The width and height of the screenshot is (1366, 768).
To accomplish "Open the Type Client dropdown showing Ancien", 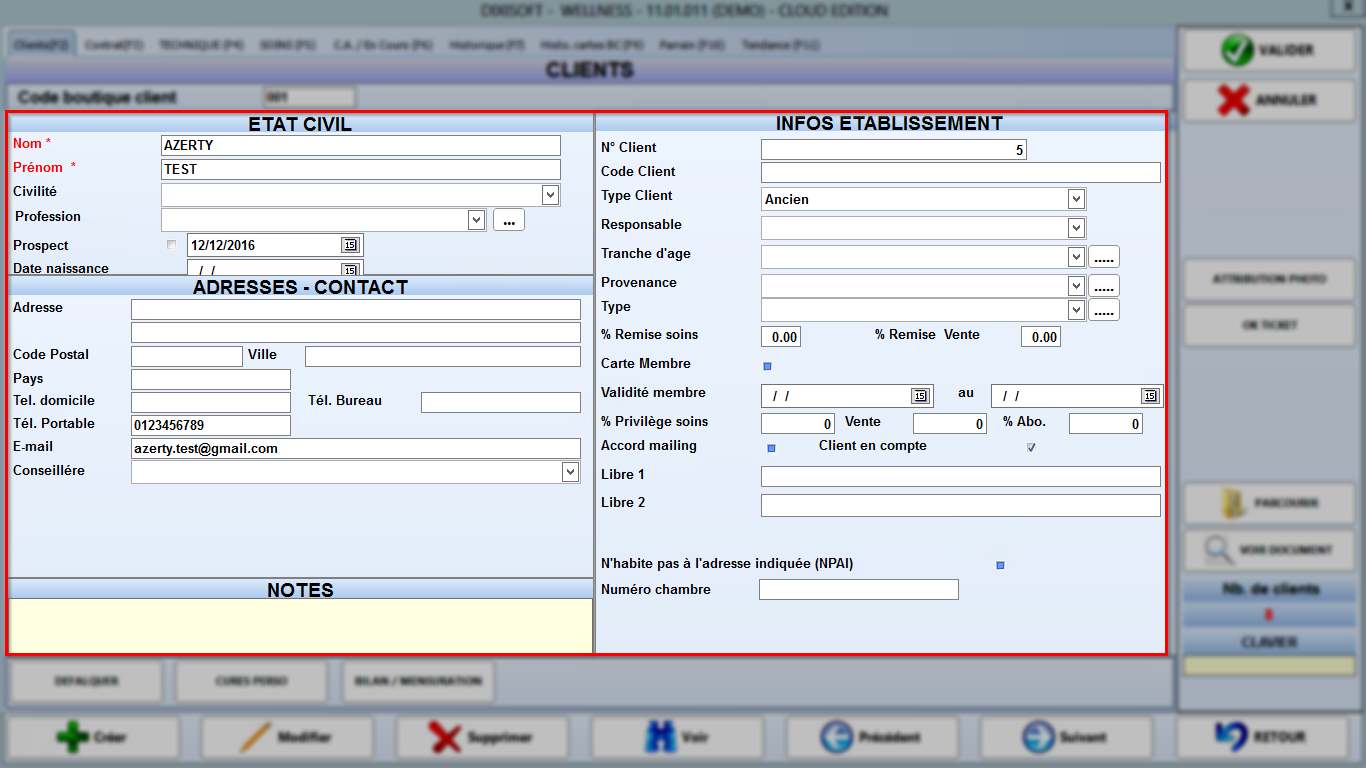I will 1075,198.
